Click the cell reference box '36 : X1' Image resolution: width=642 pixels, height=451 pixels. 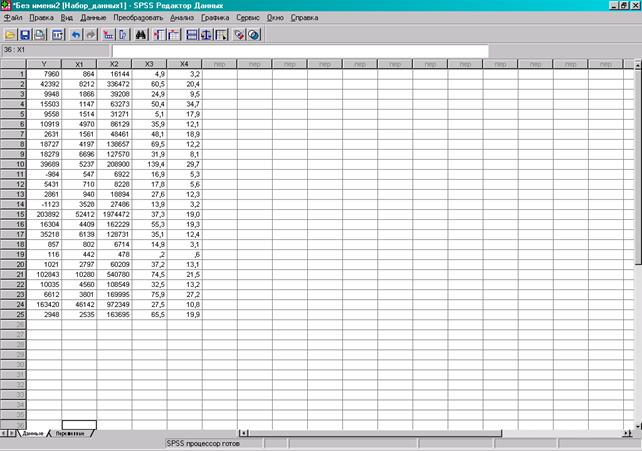pyautogui.click(x=55, y=50)
